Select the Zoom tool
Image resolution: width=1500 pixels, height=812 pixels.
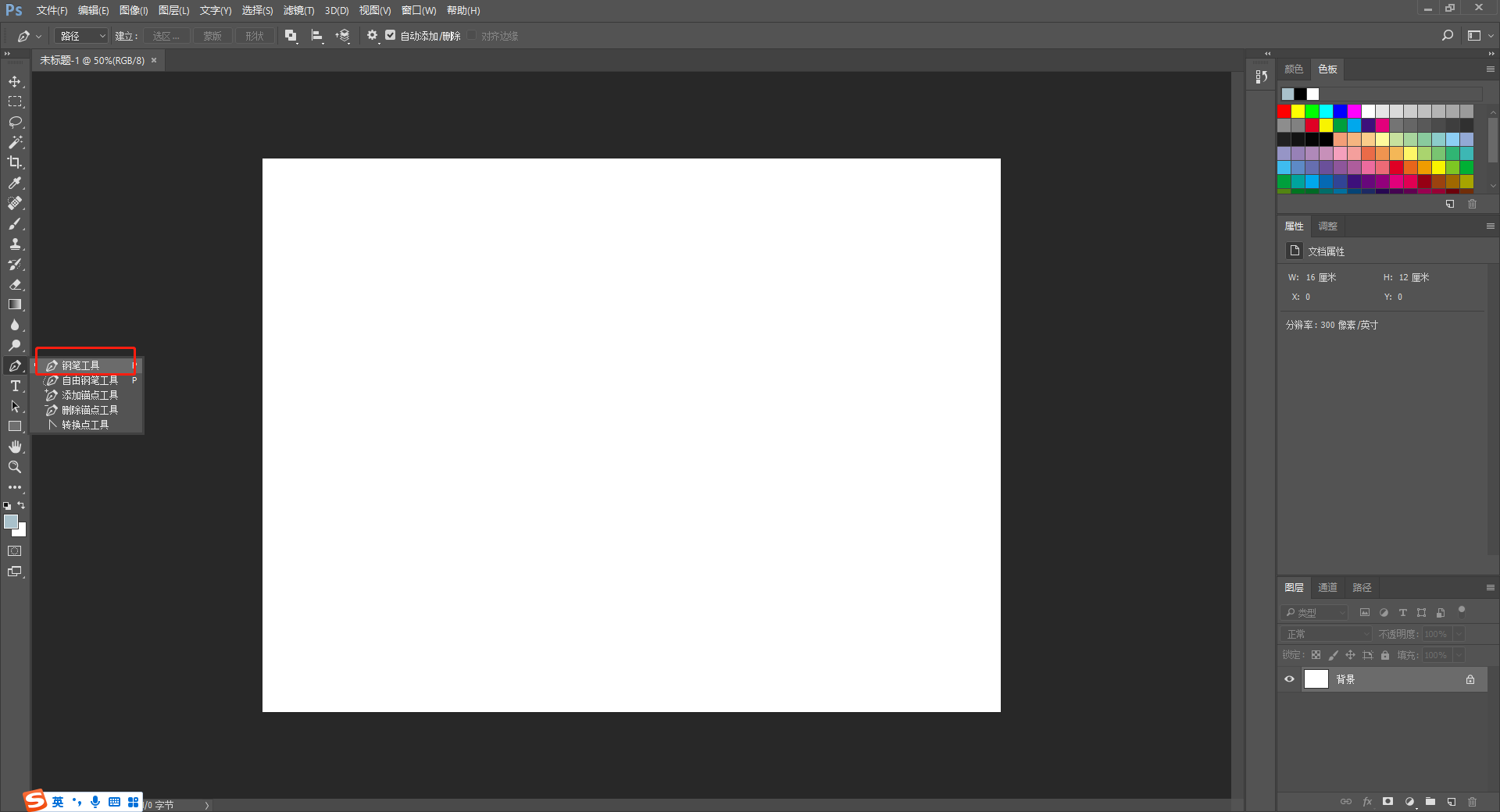coord(15,467)
